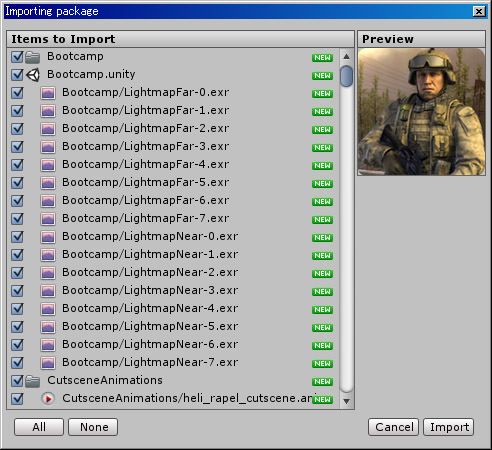Toggle the LightmapFar-3.exr checkbox

click(17, 147)
